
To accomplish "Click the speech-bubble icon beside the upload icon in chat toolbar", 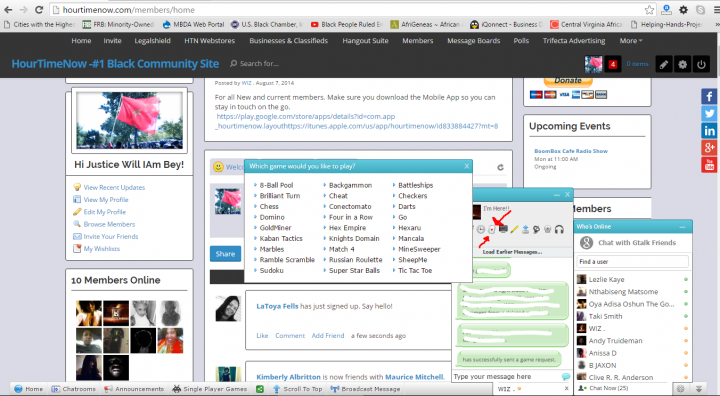I will click(536, 229).
